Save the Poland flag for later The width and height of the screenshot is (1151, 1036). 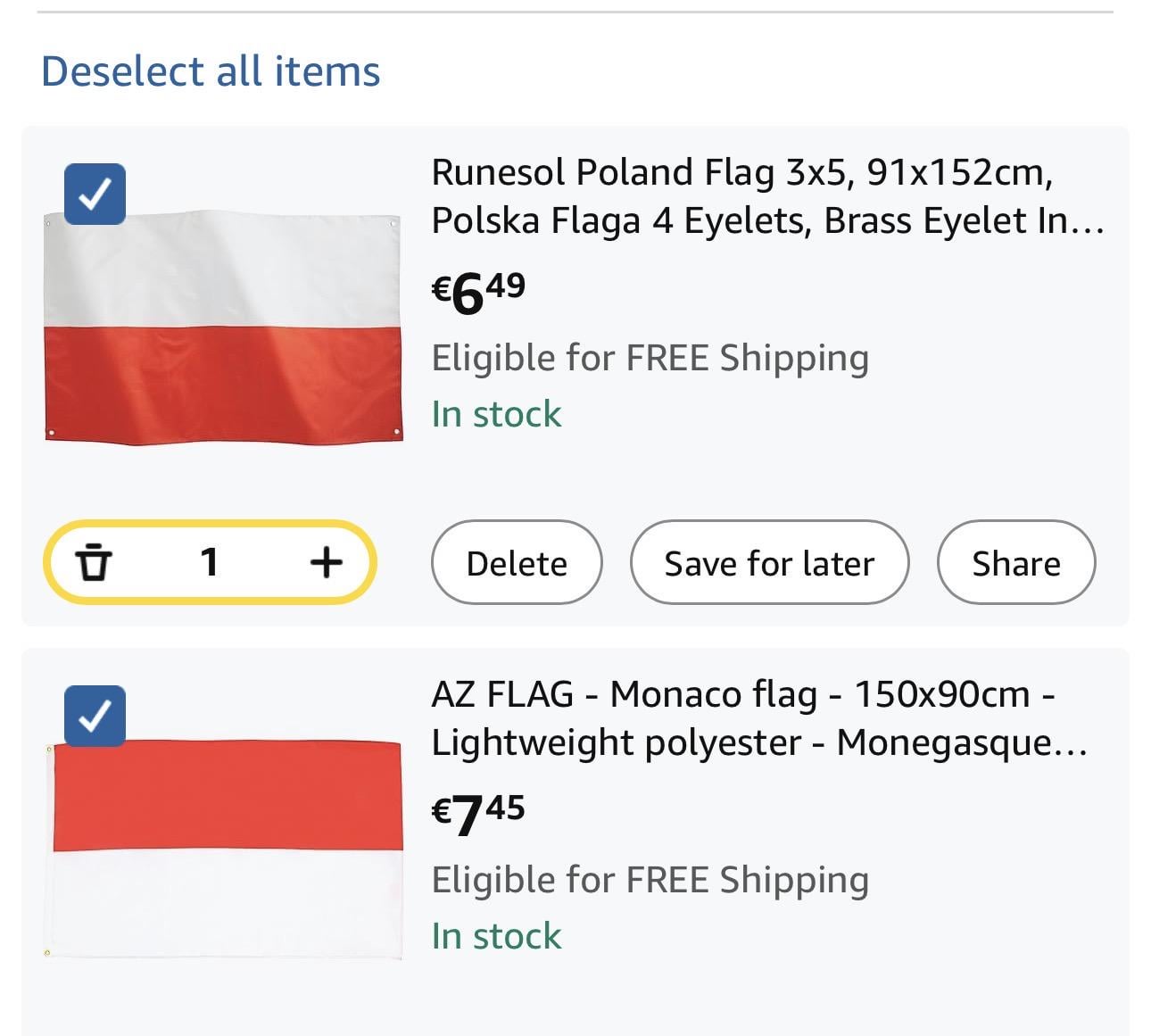pos(769,563)
